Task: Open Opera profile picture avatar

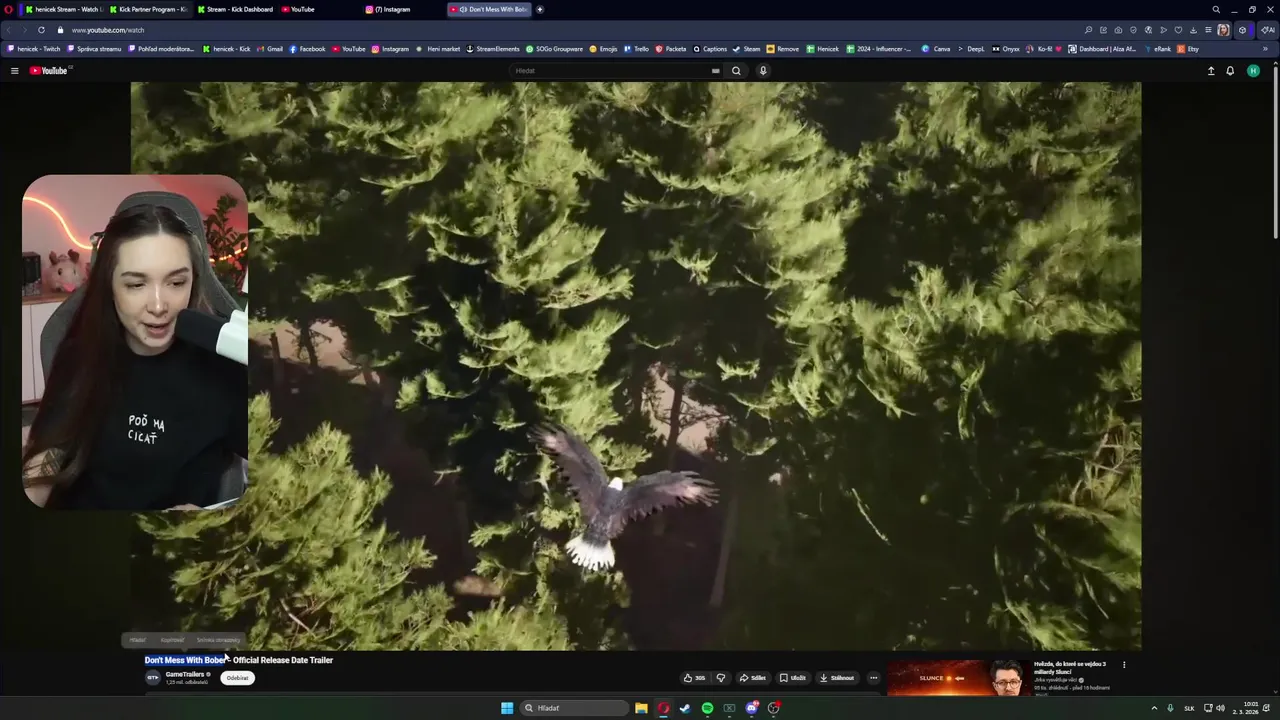Action: (x=1223, y=30)
